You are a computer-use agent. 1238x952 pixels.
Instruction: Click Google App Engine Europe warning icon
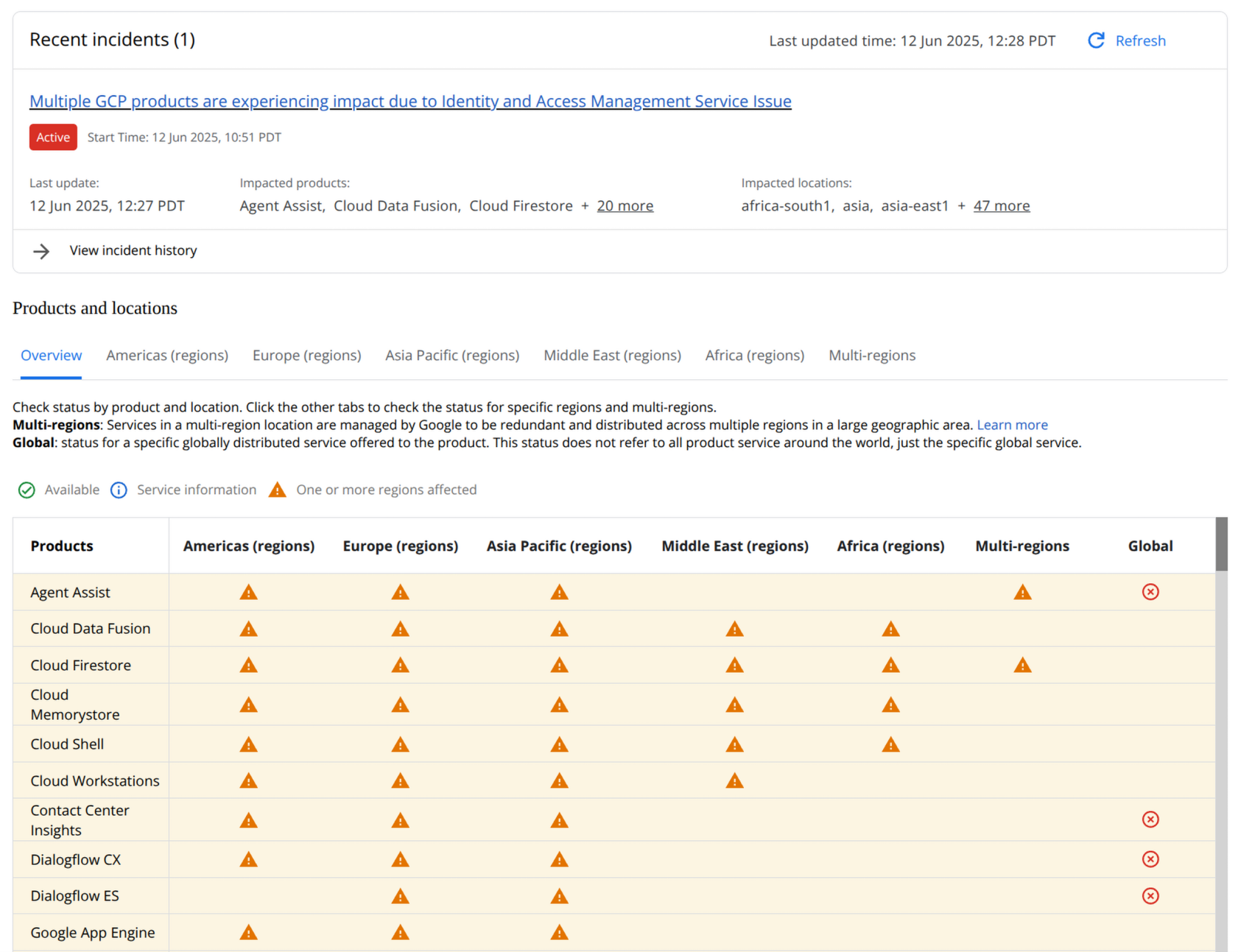coord(400,932)
